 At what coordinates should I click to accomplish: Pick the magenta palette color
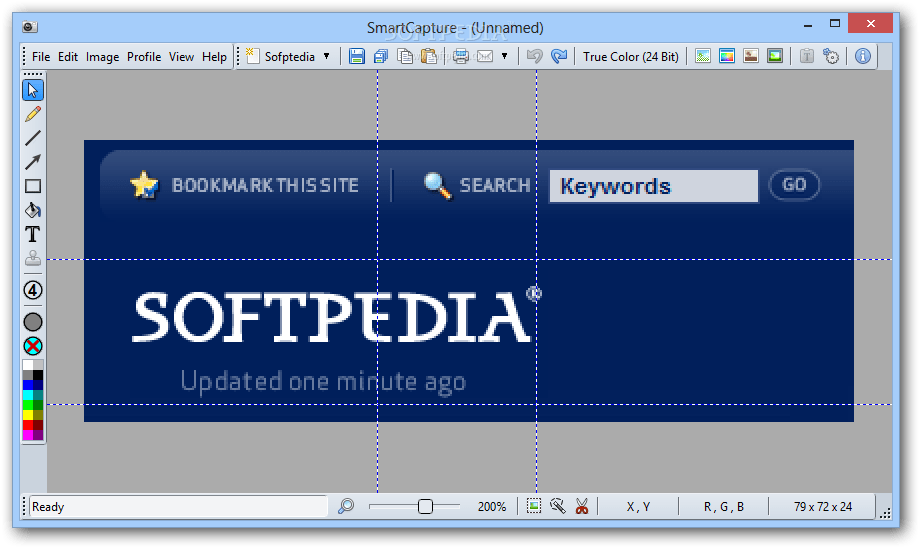pos(28,435)
